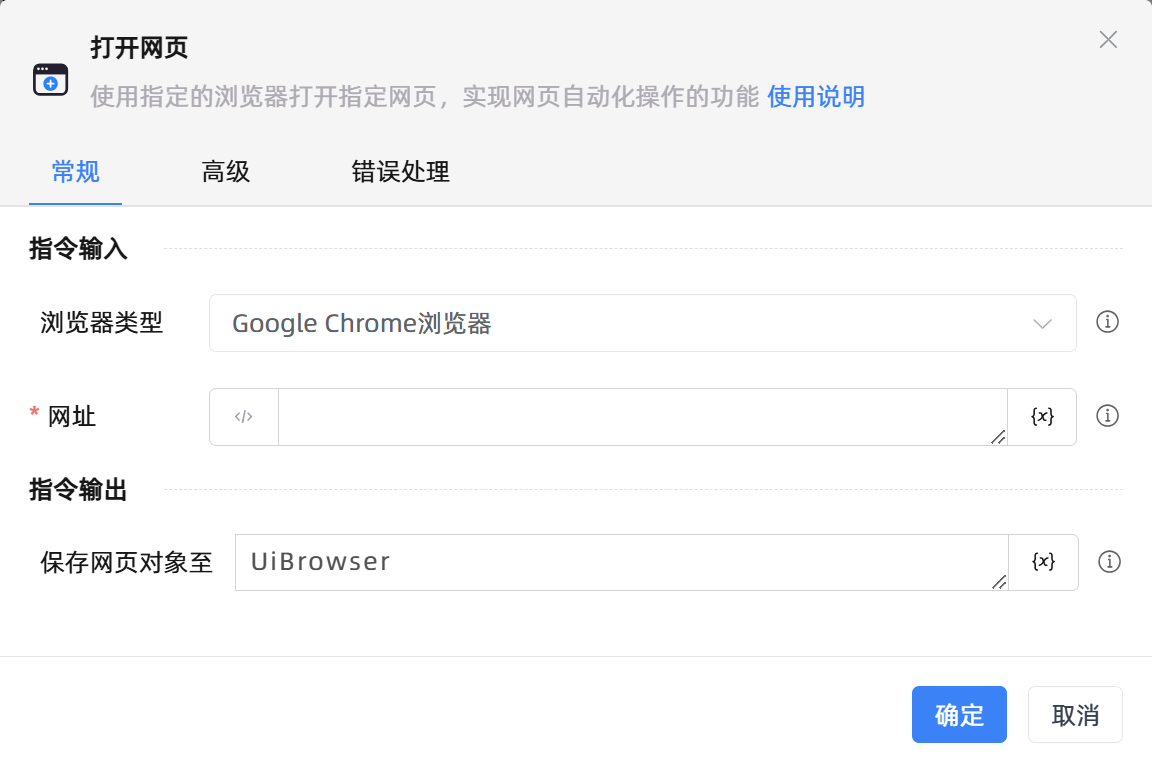1152x772 pixels.
Task: Click the open-webpage browser icon in header
Action: (x=50, y=79)
